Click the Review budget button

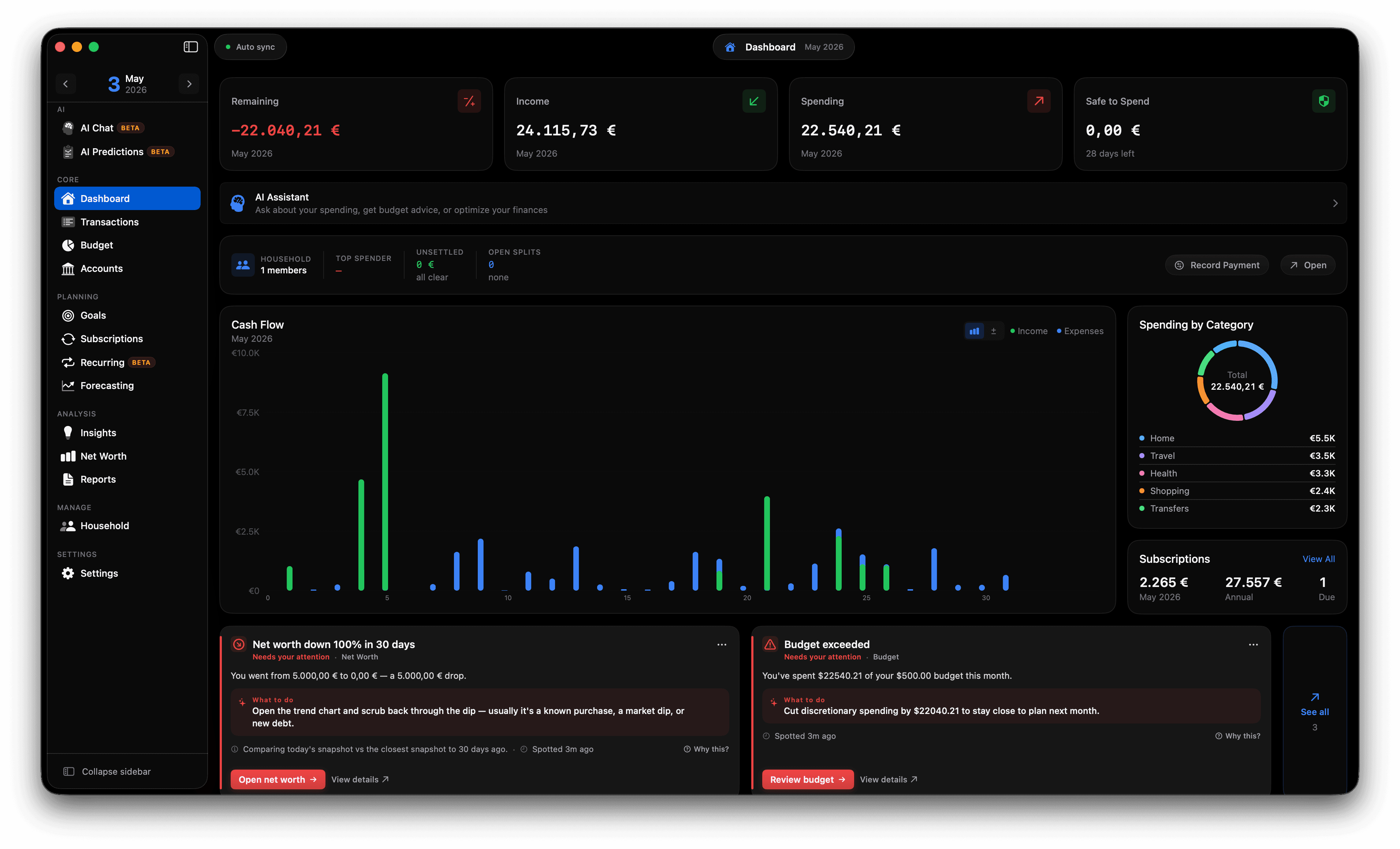click(x=808, y=779)
